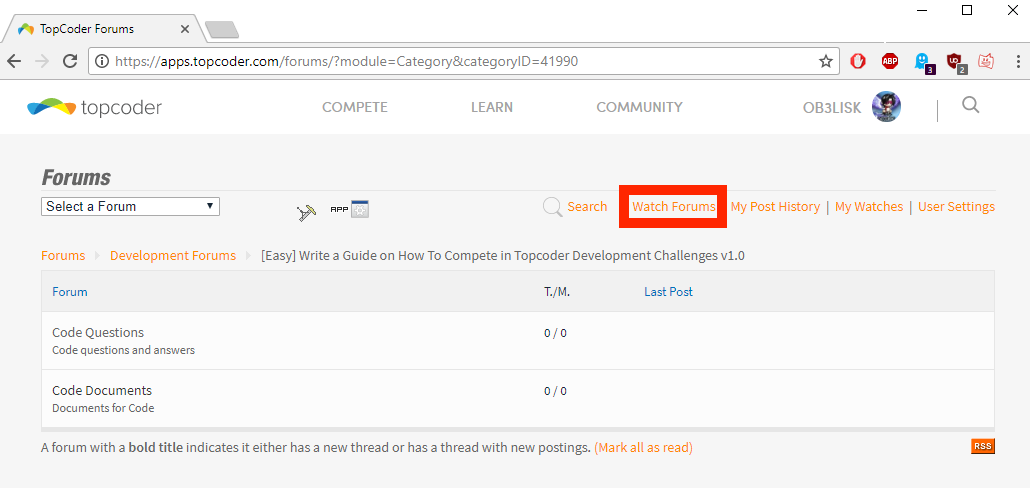Viewport: 1030px width, 488px height.
Task: Close the TopCoder Forums tab
Action: pyautogui.click(x=185, y=29)
